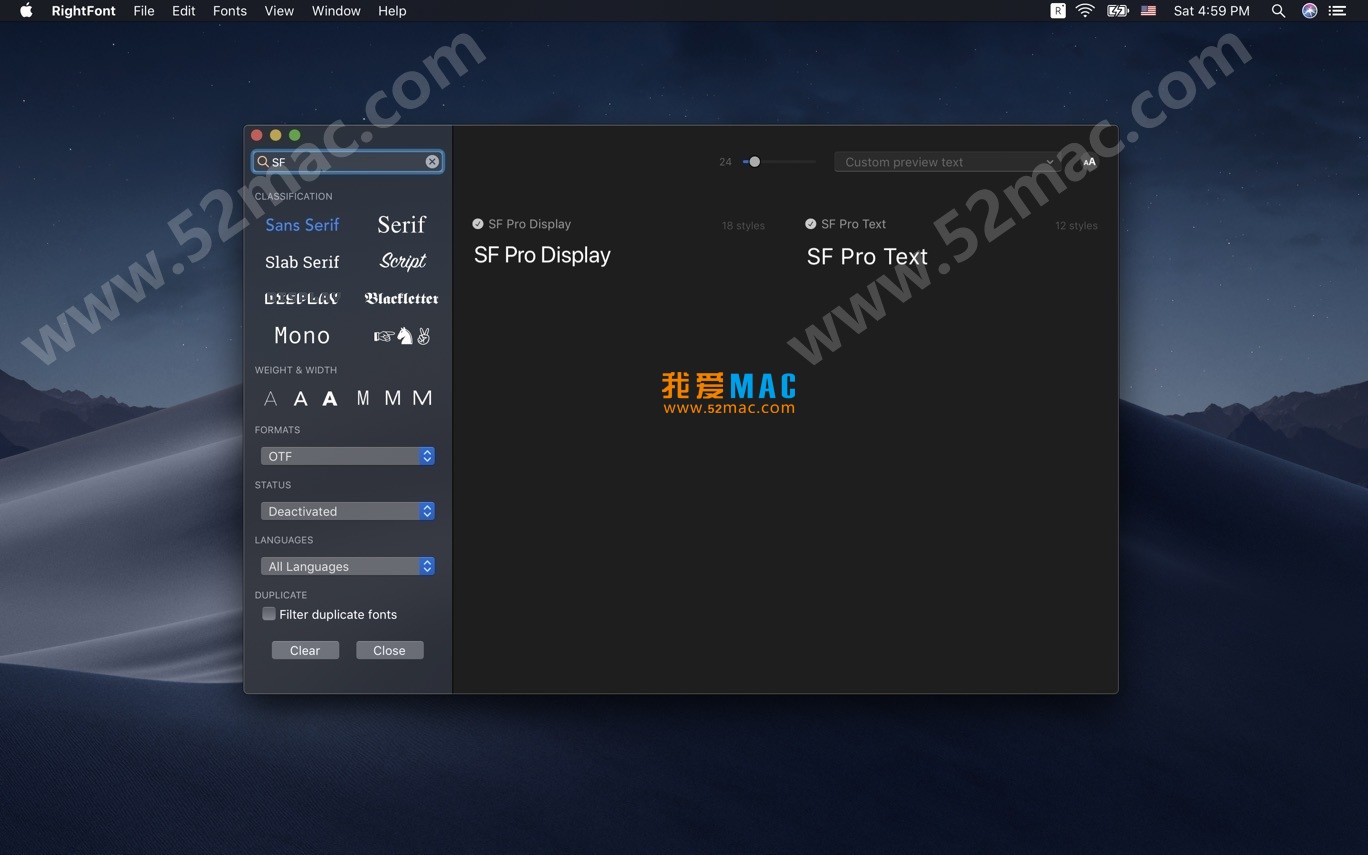Filter by bold weight letter A
The width and height of the screenshot is (1368, 855).
(330, 399)
